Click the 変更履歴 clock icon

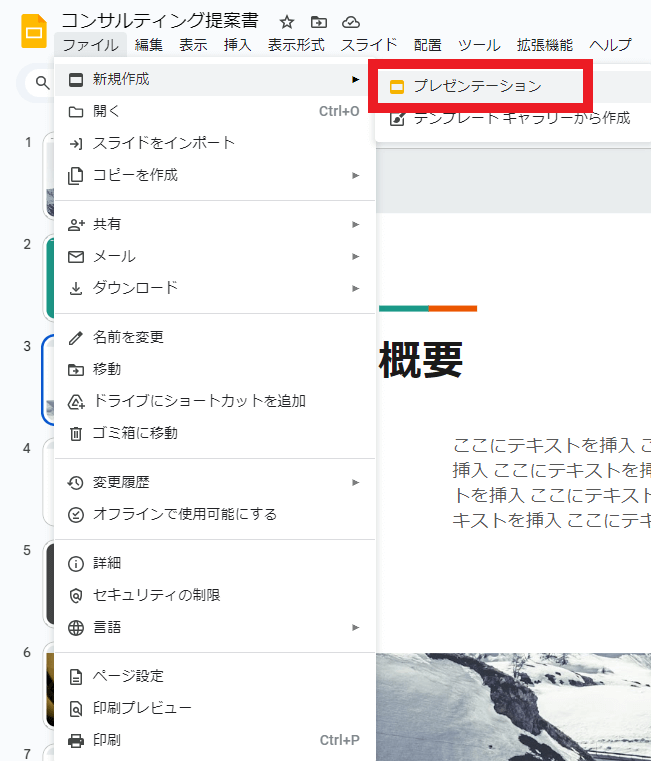(x=76, y=483)
